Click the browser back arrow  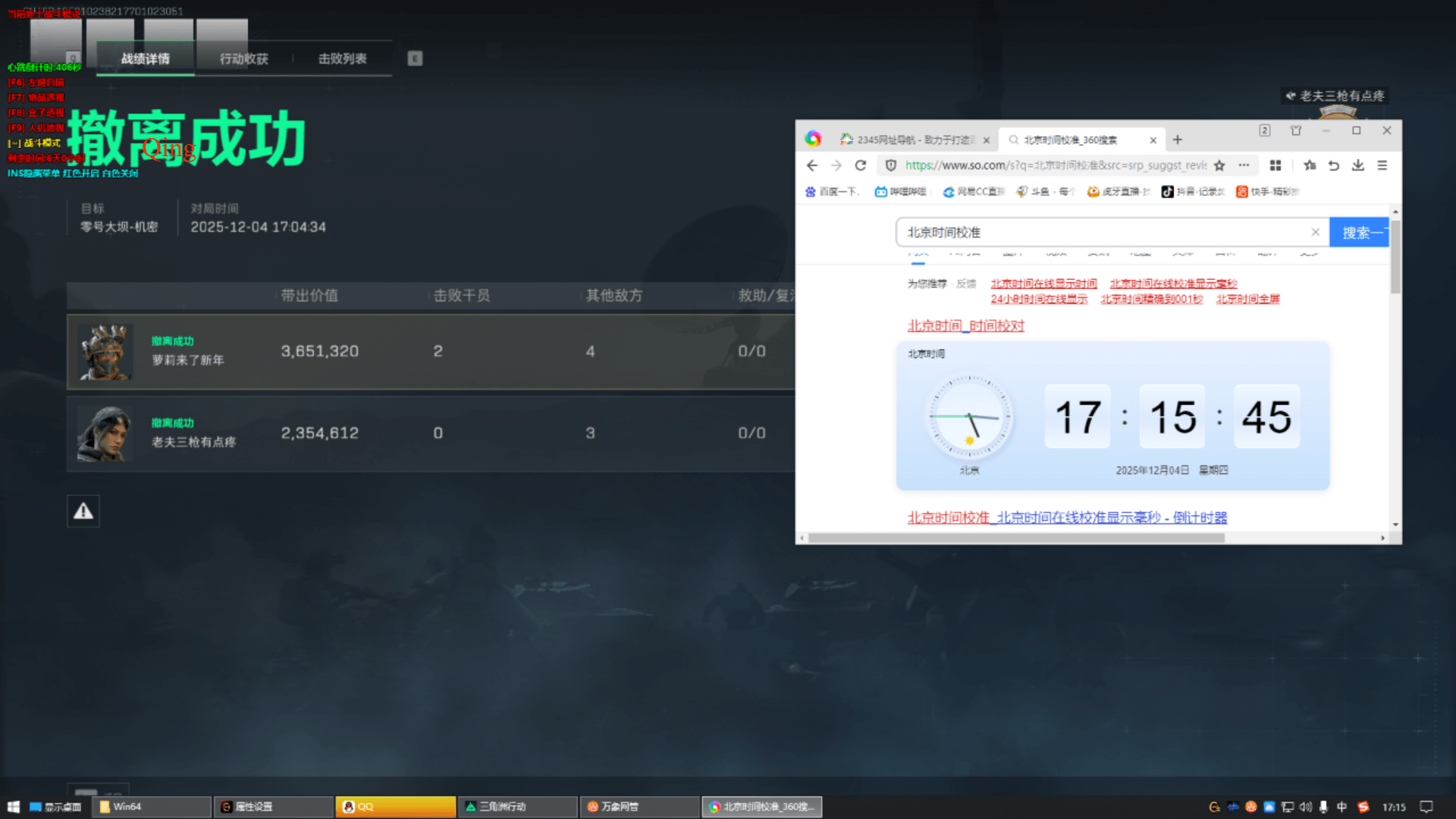[812, 165]
